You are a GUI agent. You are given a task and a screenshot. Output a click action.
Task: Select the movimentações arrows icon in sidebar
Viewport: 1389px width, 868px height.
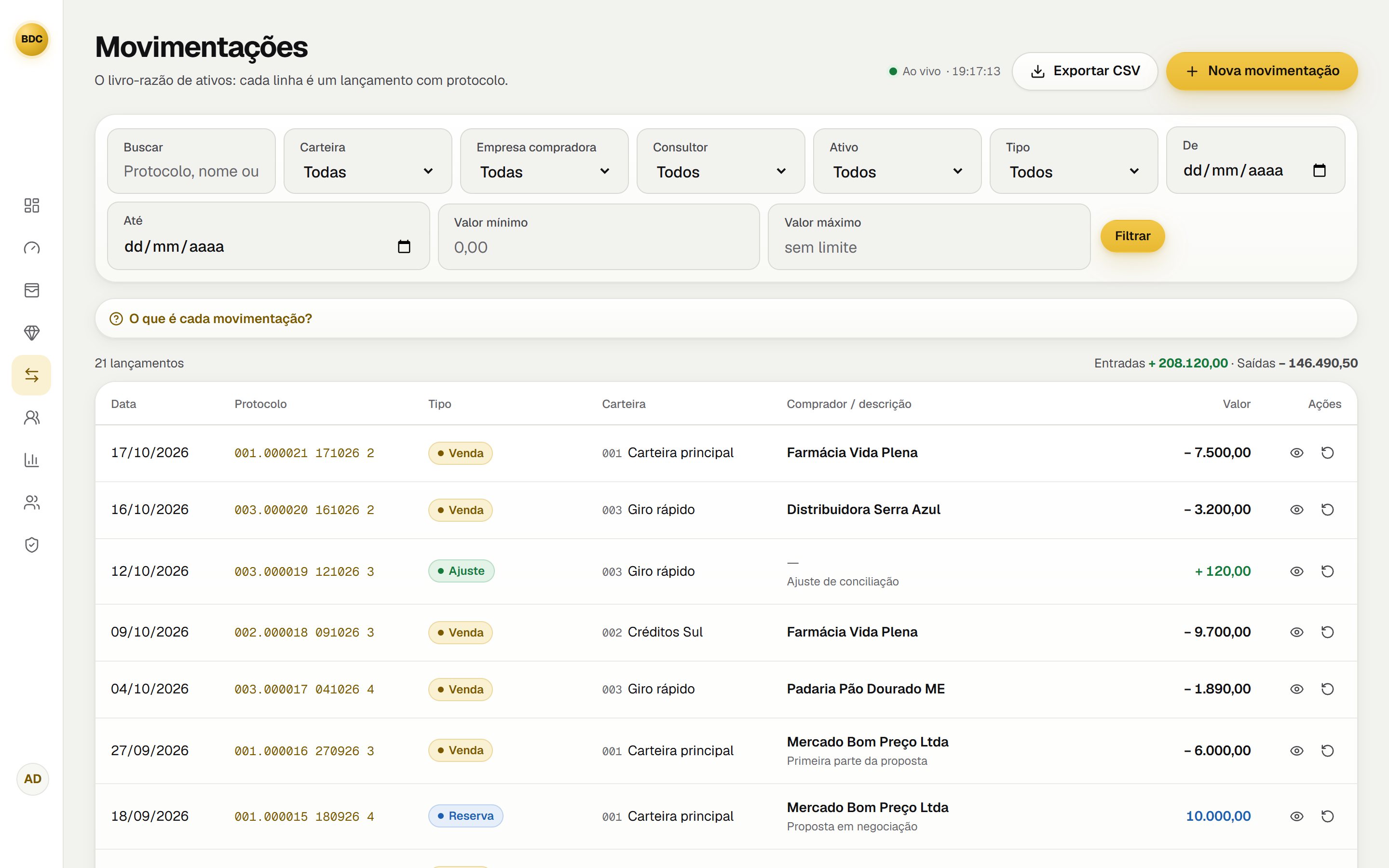point(31,376)
